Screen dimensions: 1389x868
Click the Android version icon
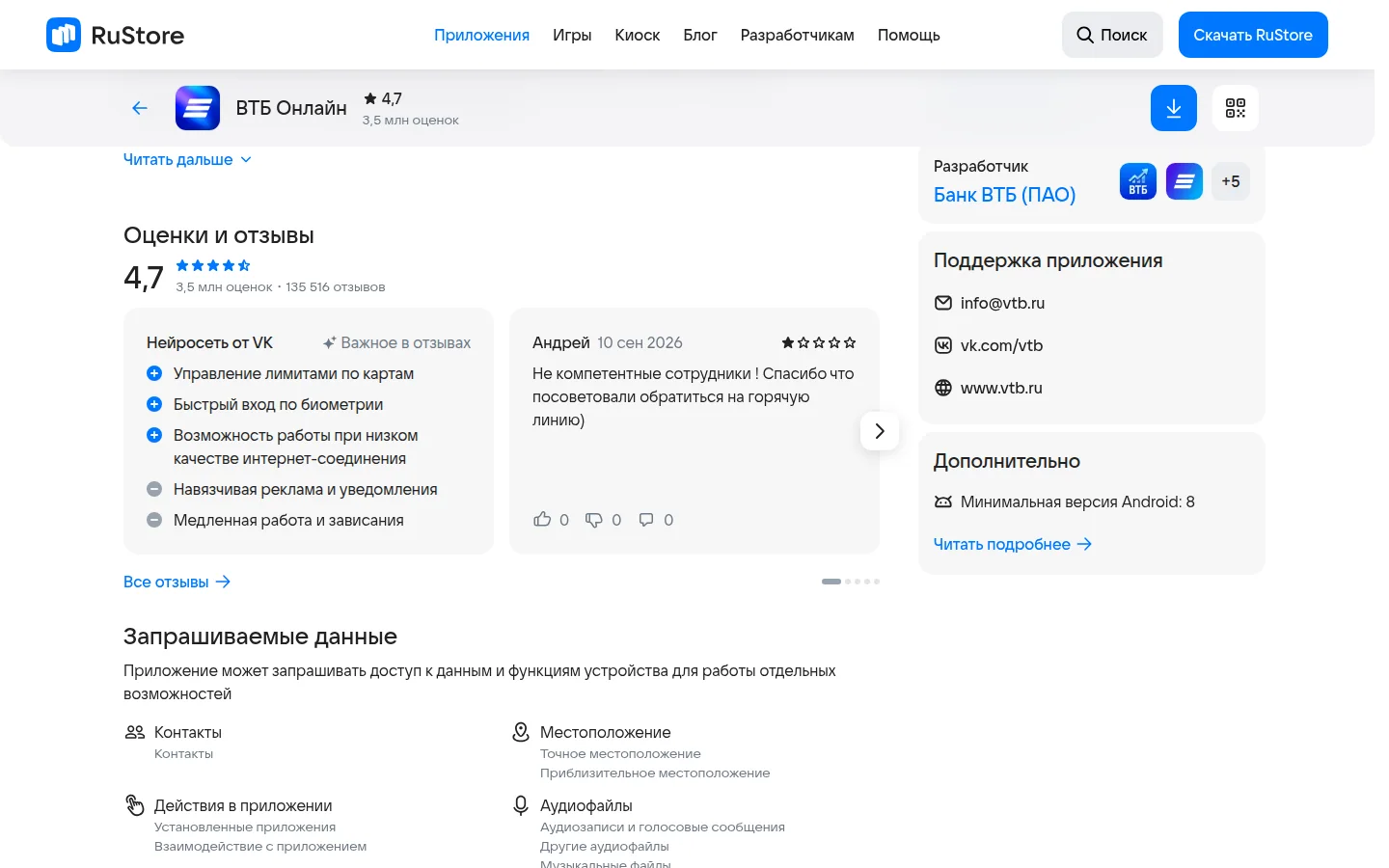pos(943,502)
